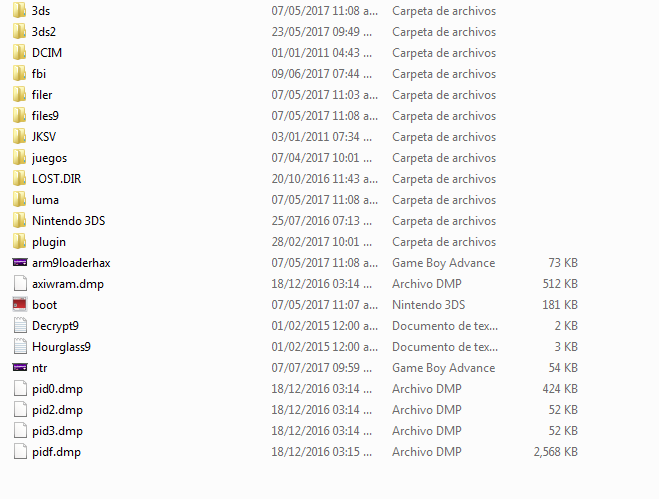Viewport: 659px width, 499px height.
Task: Select the ntr Game Boy Advance icon
Action: point(20,368)
